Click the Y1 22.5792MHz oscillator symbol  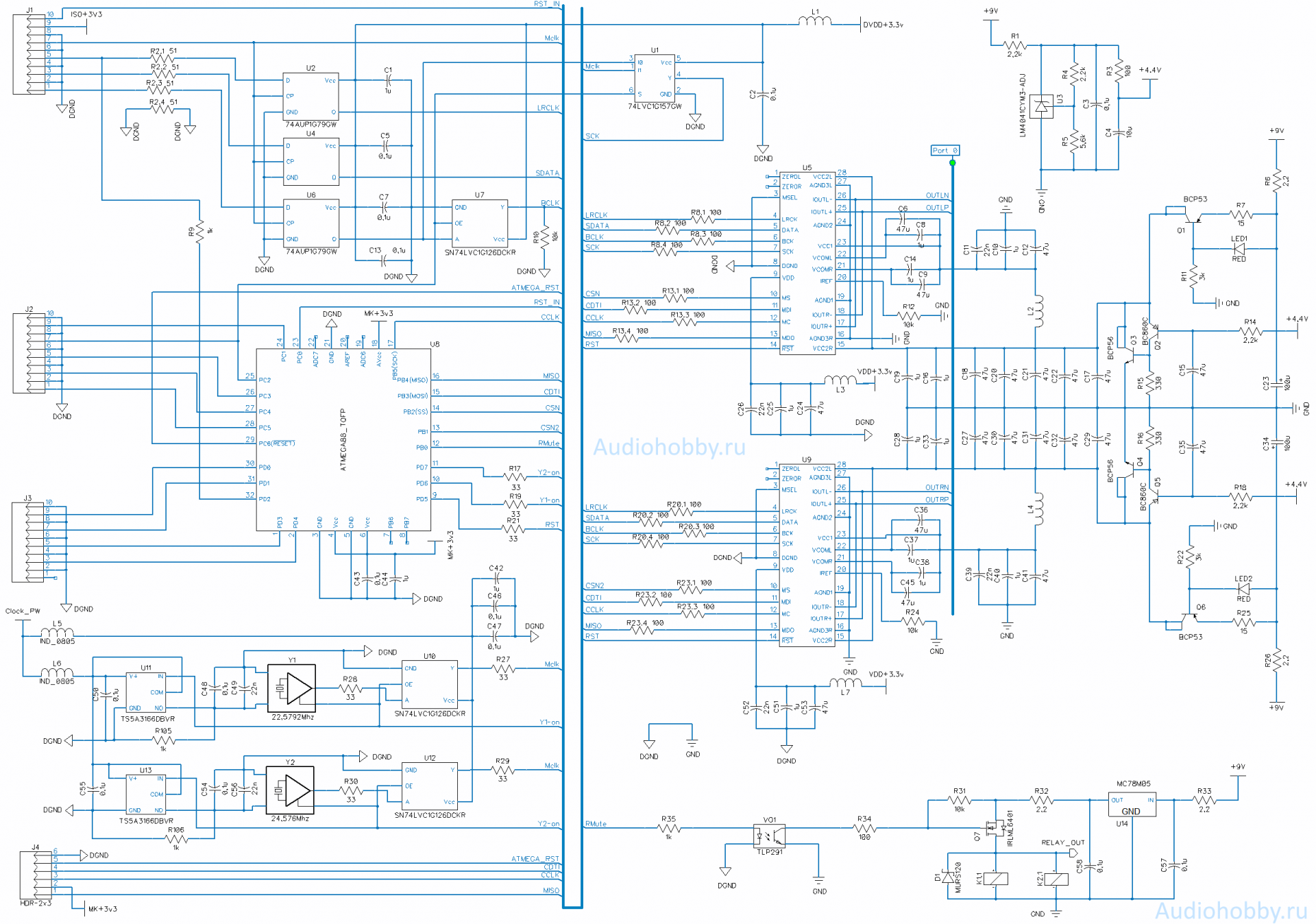tap(291, 688)
